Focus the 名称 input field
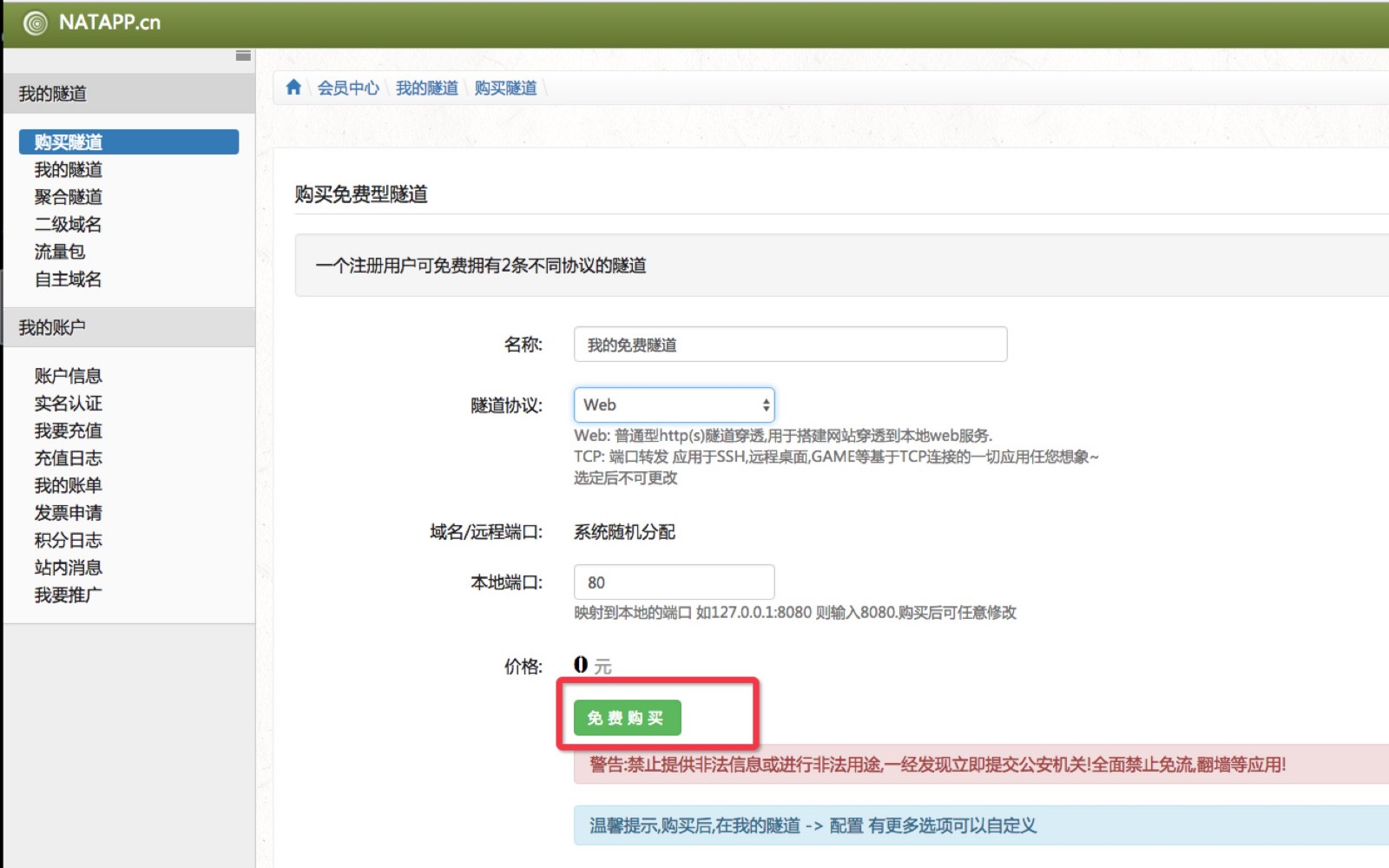This screenshot has height=868, width=1389. 790,345
